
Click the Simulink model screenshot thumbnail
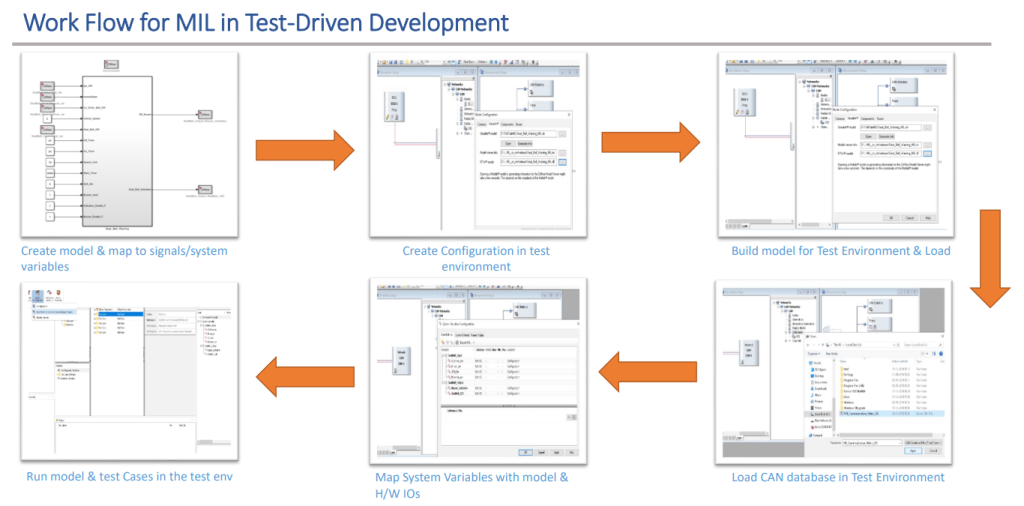[x=129, y=146]
